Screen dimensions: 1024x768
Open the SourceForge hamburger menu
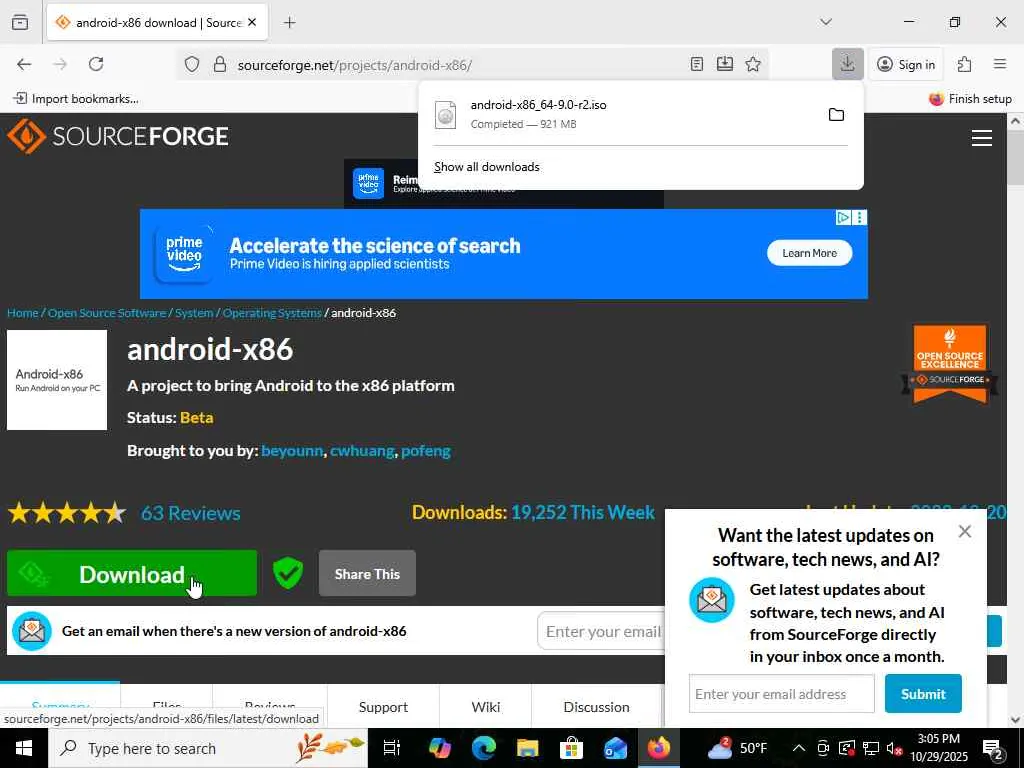tap(982, 138)
